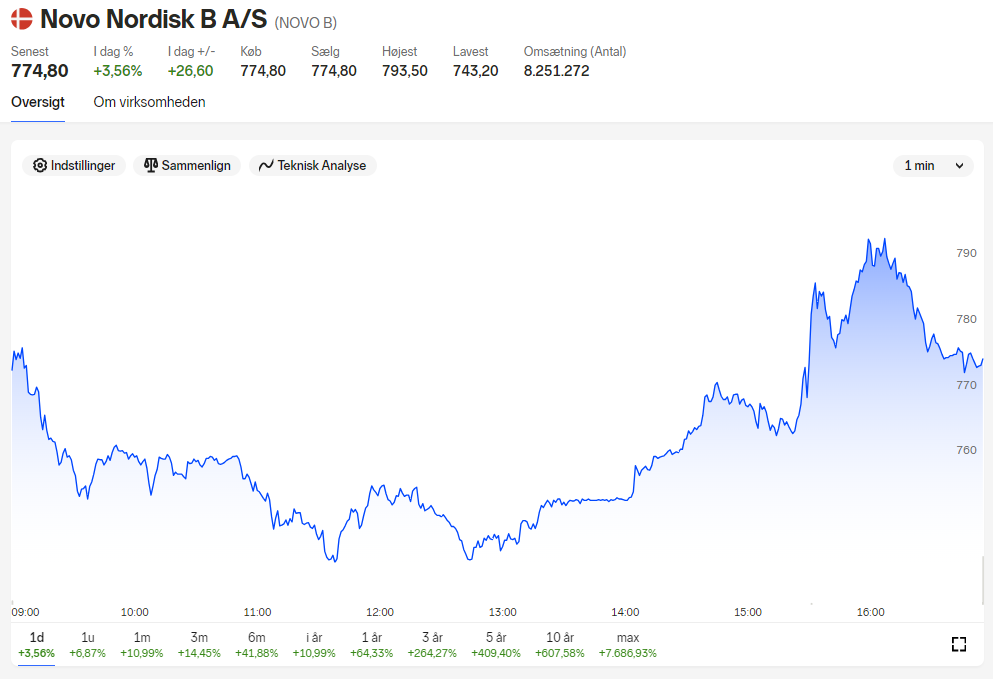The height and width of the screenshot is (679, 993).
Task: Select the 3 år time range
Action: (432, 644)
